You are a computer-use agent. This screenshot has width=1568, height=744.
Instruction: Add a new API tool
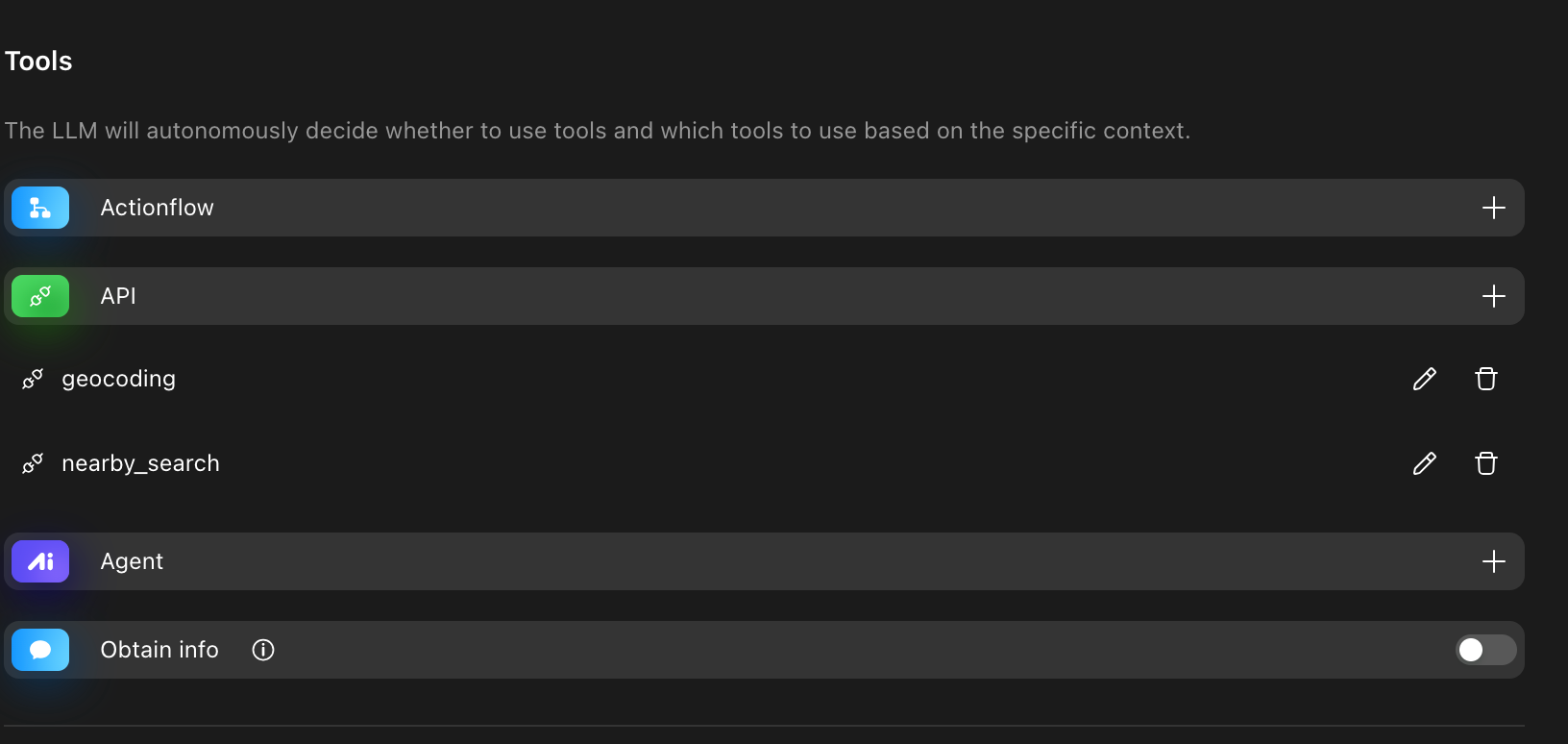coord(1493,296)
